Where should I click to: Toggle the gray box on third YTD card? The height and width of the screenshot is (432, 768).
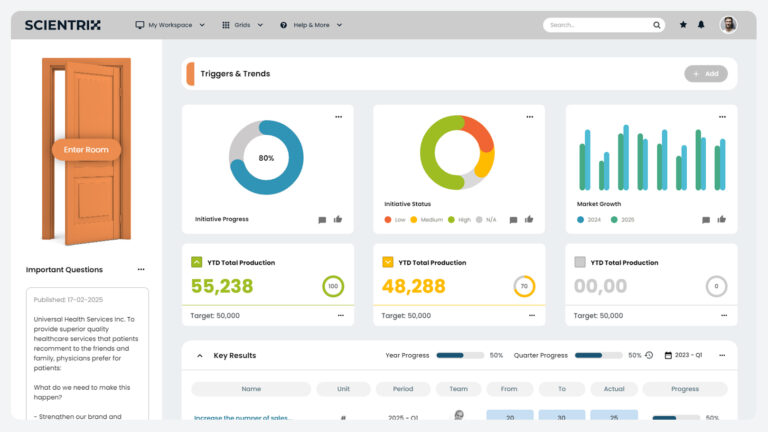tap(580, 262)
